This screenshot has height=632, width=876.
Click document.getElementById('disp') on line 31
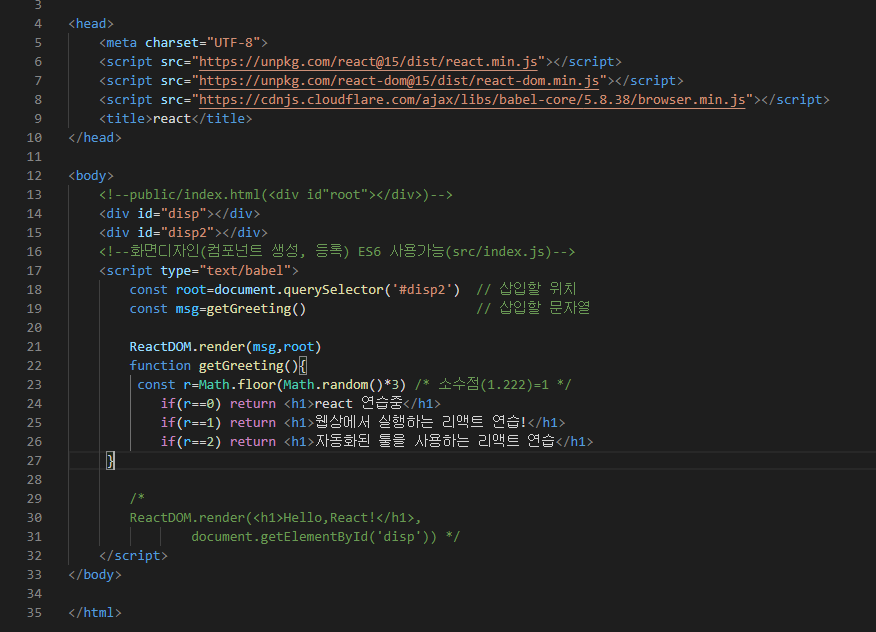click(314, 536)
